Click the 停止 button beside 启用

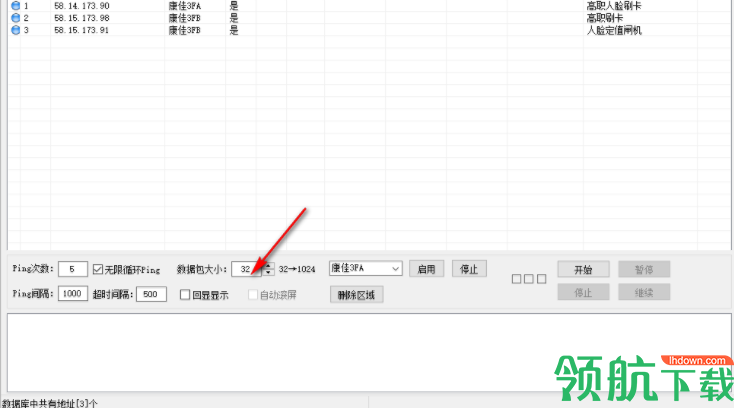pos(469,269)
